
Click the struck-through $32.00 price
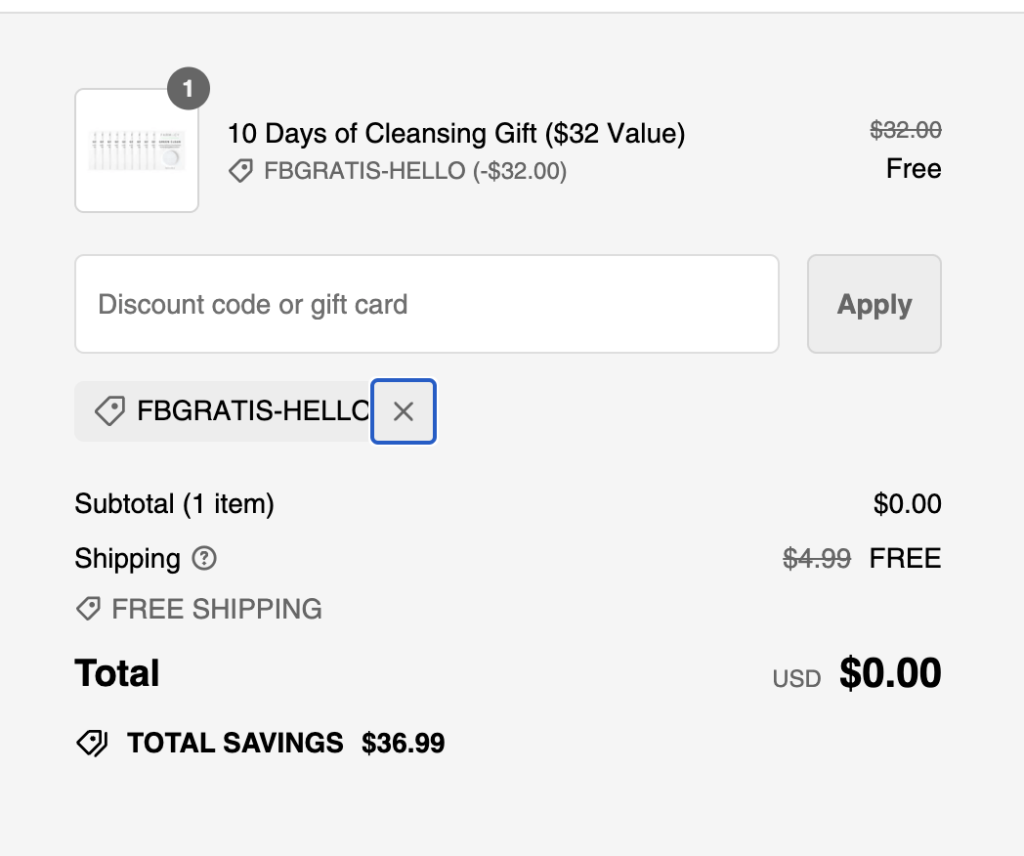coord(905,130)
